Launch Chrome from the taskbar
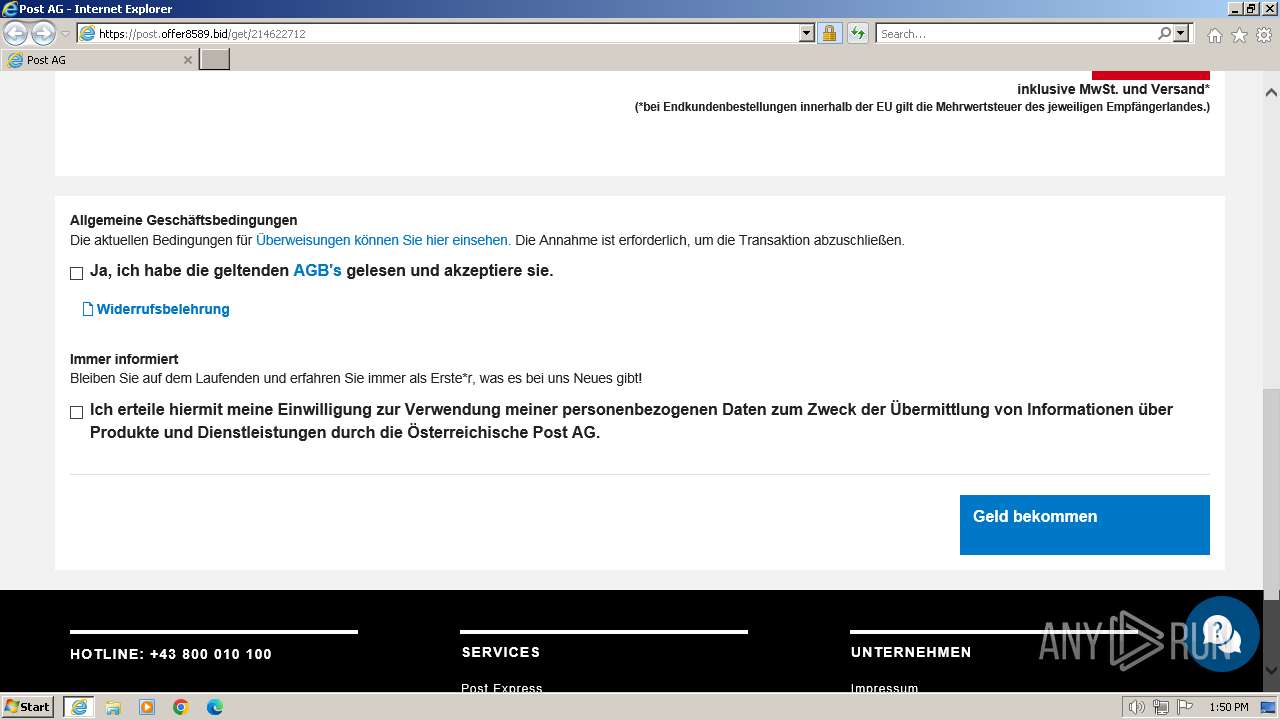 click(181, 707)
